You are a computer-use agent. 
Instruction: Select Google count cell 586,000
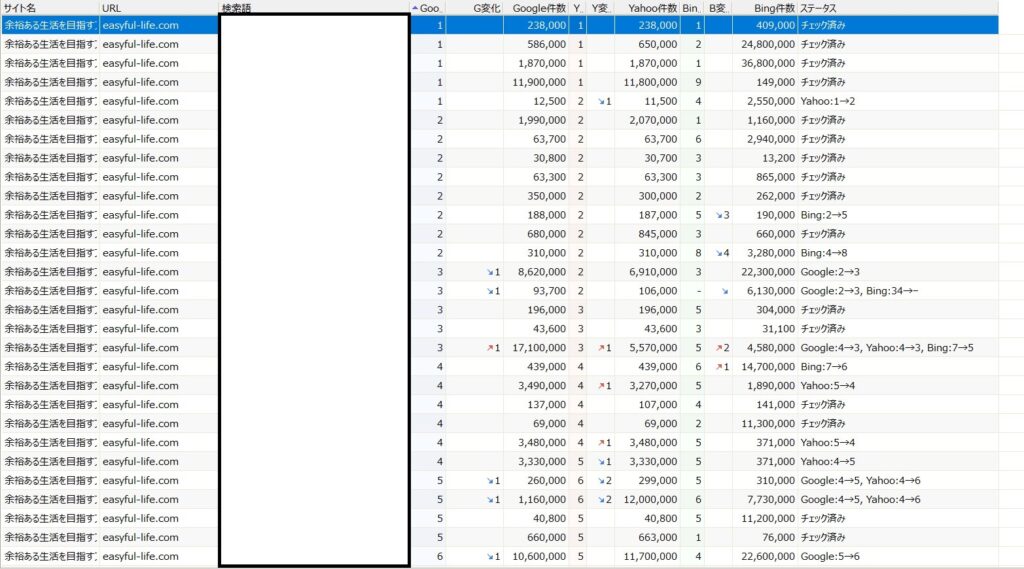point(547,44)
